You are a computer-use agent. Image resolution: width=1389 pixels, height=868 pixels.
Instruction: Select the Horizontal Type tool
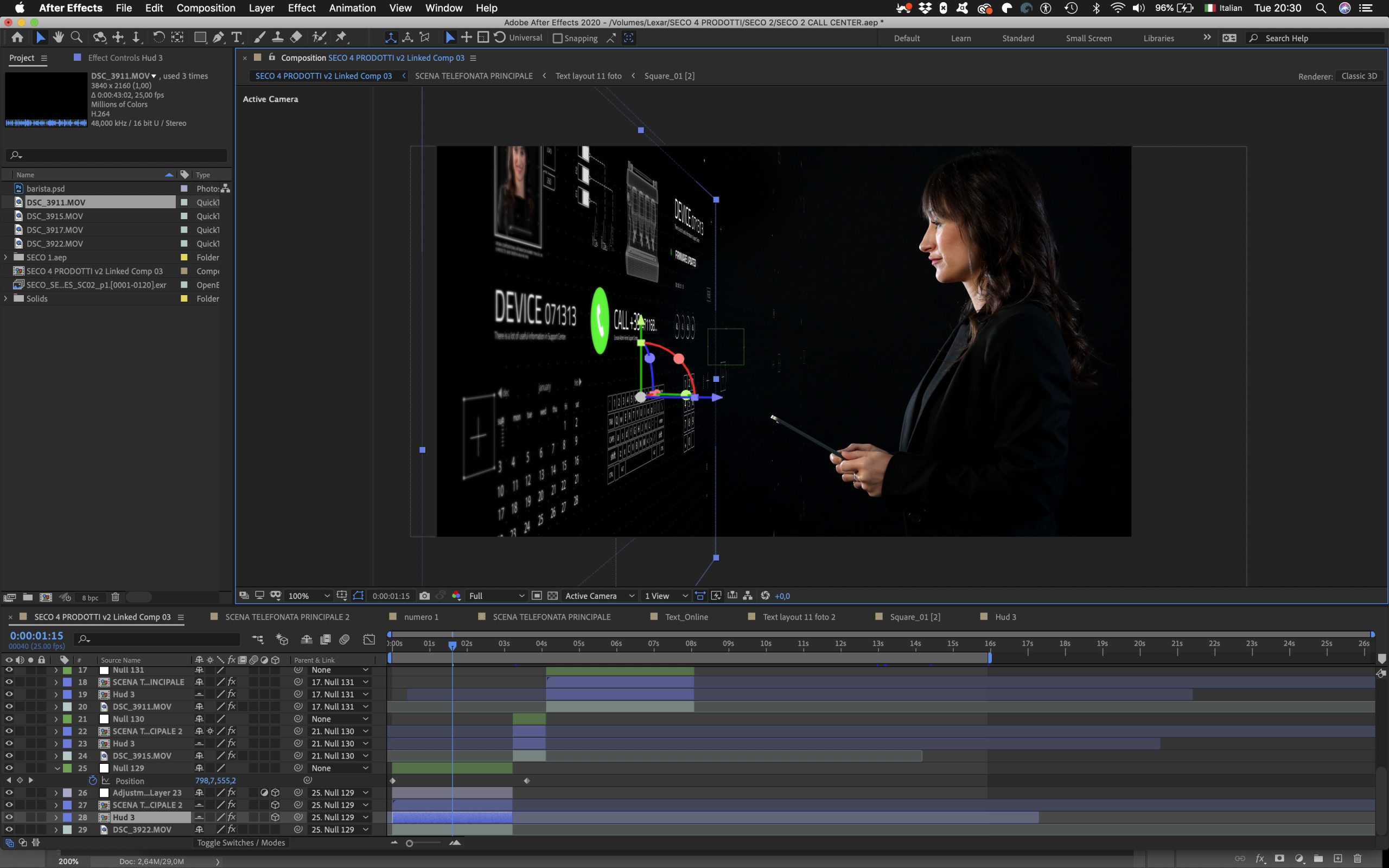click(236, 38)
